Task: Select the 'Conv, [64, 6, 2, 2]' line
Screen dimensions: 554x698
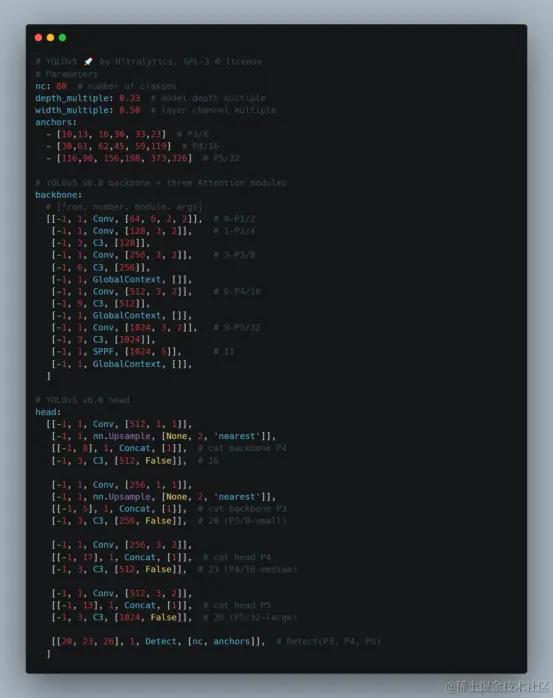Action: (150, 219)
